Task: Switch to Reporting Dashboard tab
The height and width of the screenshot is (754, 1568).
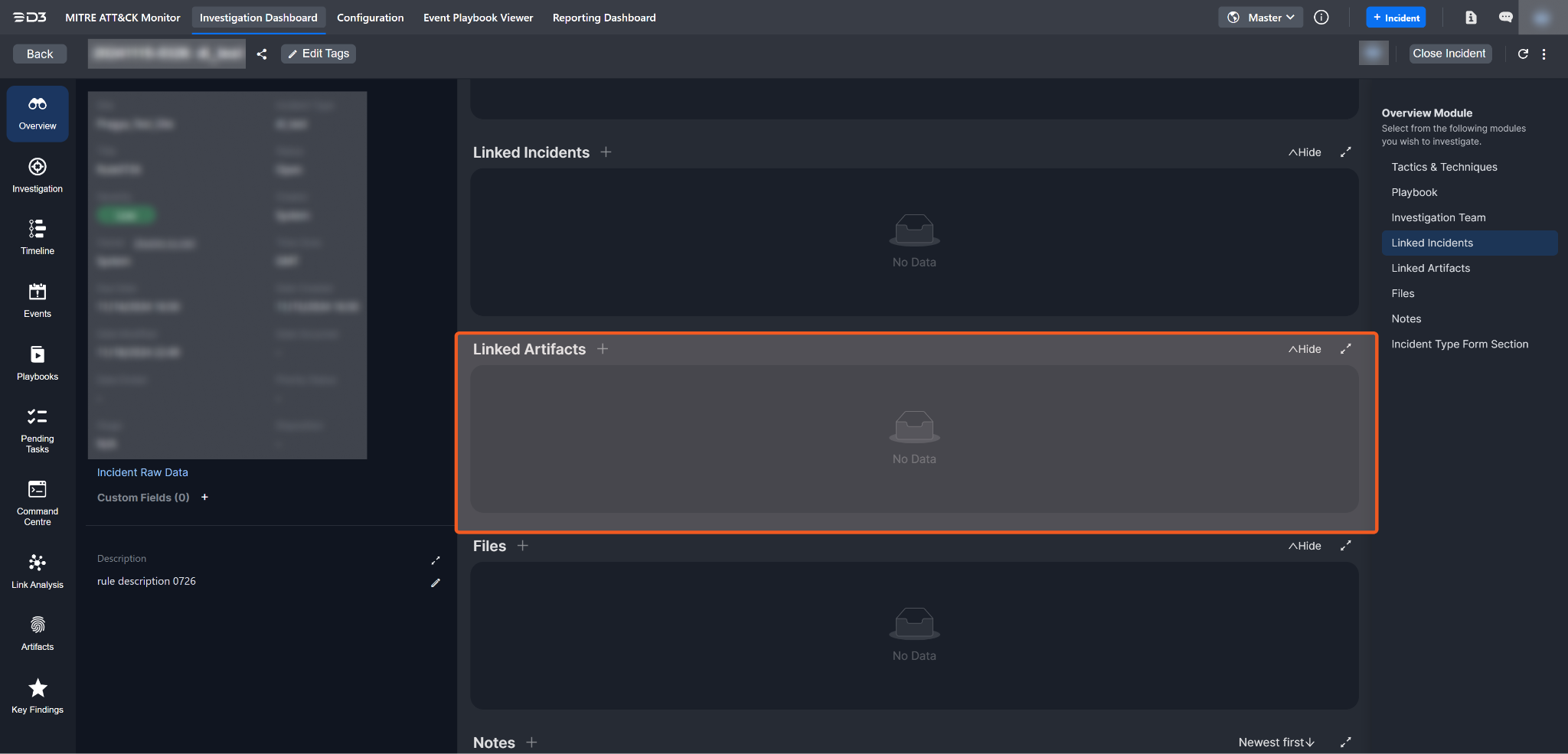Action: pyautogui.click(x=604, y=18)
